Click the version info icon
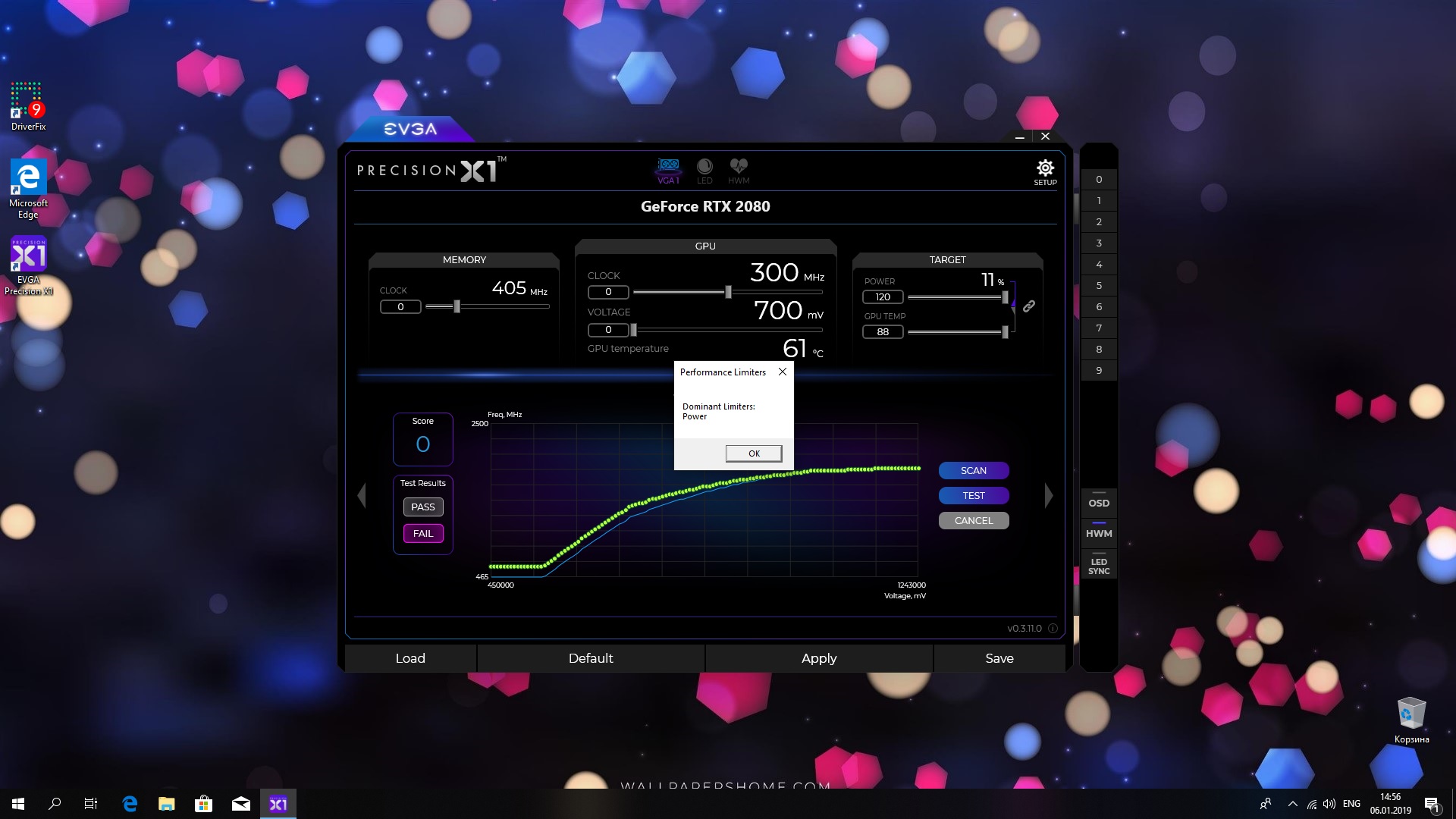Image resolution: width=1456 pixels, height=819 pixels. pyautogui.click(x=1053, y=628)
